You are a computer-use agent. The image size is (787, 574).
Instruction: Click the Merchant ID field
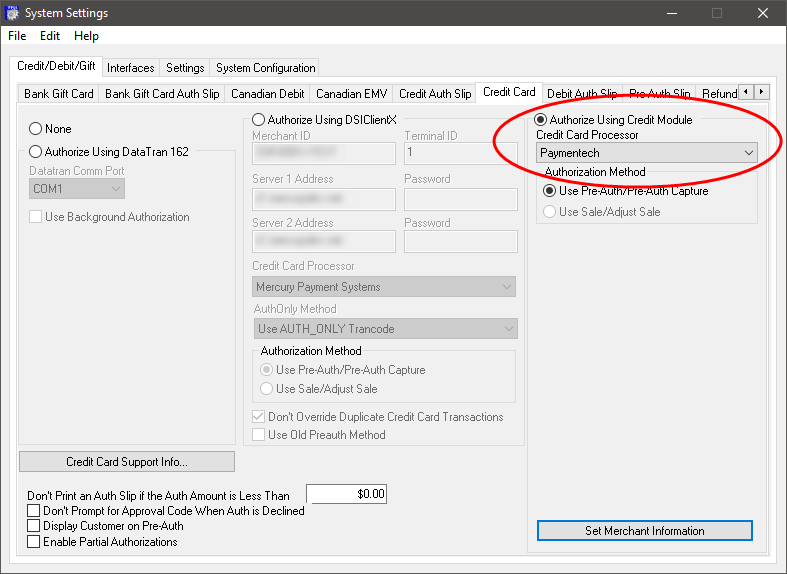[324, 154]
